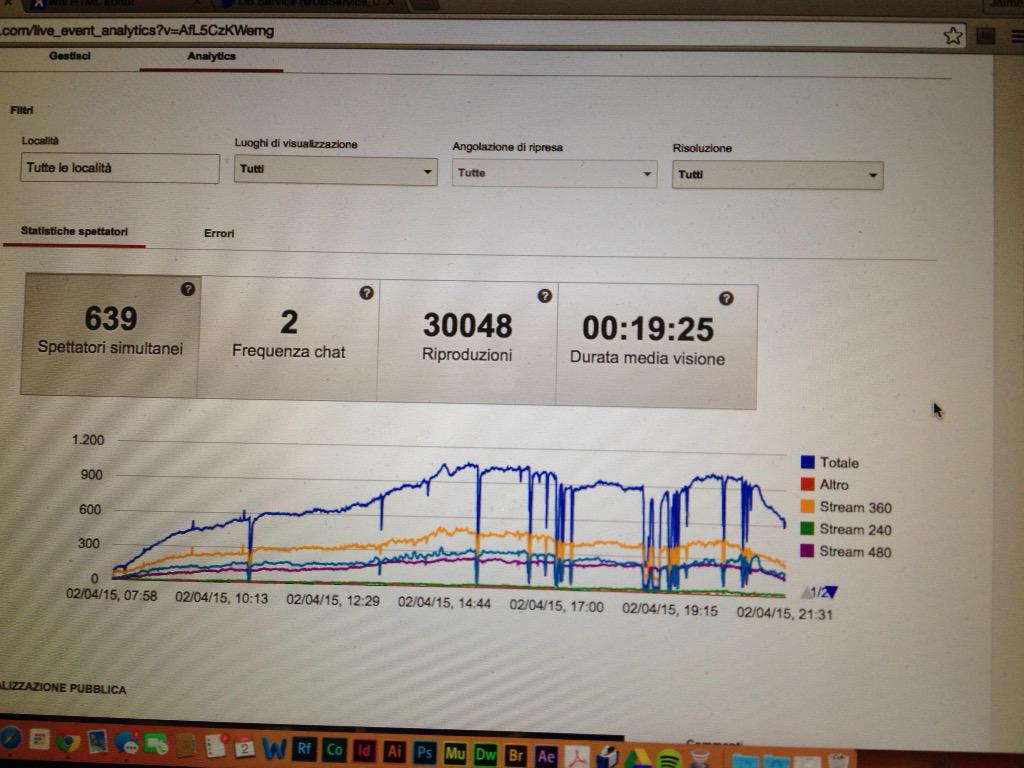Click the 02/04/15, 07:58 axis label
Image resolution: width=1024 pixels, height=768 pixels.
(112, 595)
